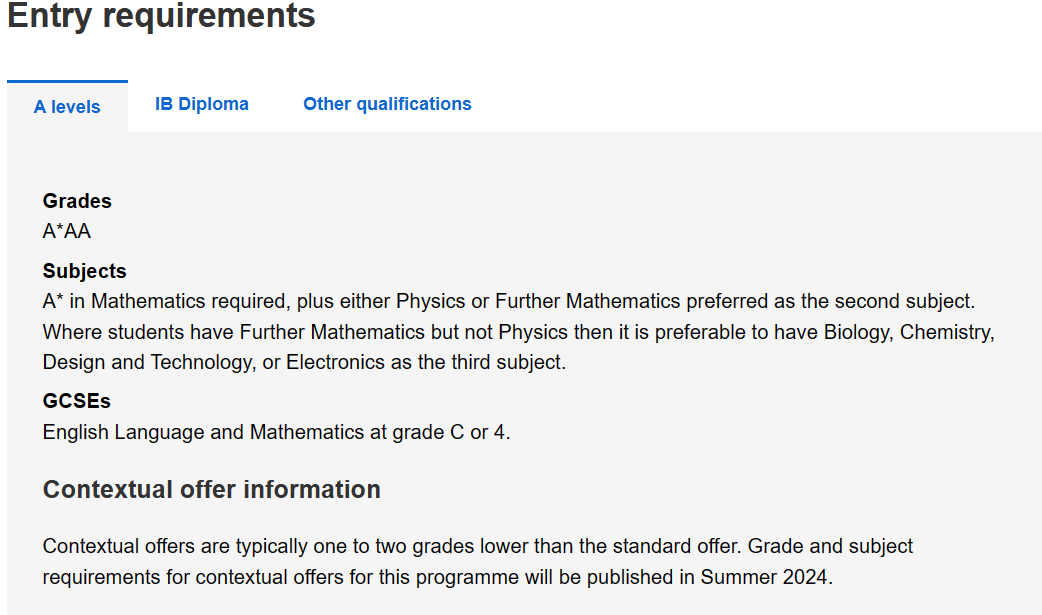
Task: Click the line starting "Contextual offers are typically"
Action: click(x=478, y=547)
